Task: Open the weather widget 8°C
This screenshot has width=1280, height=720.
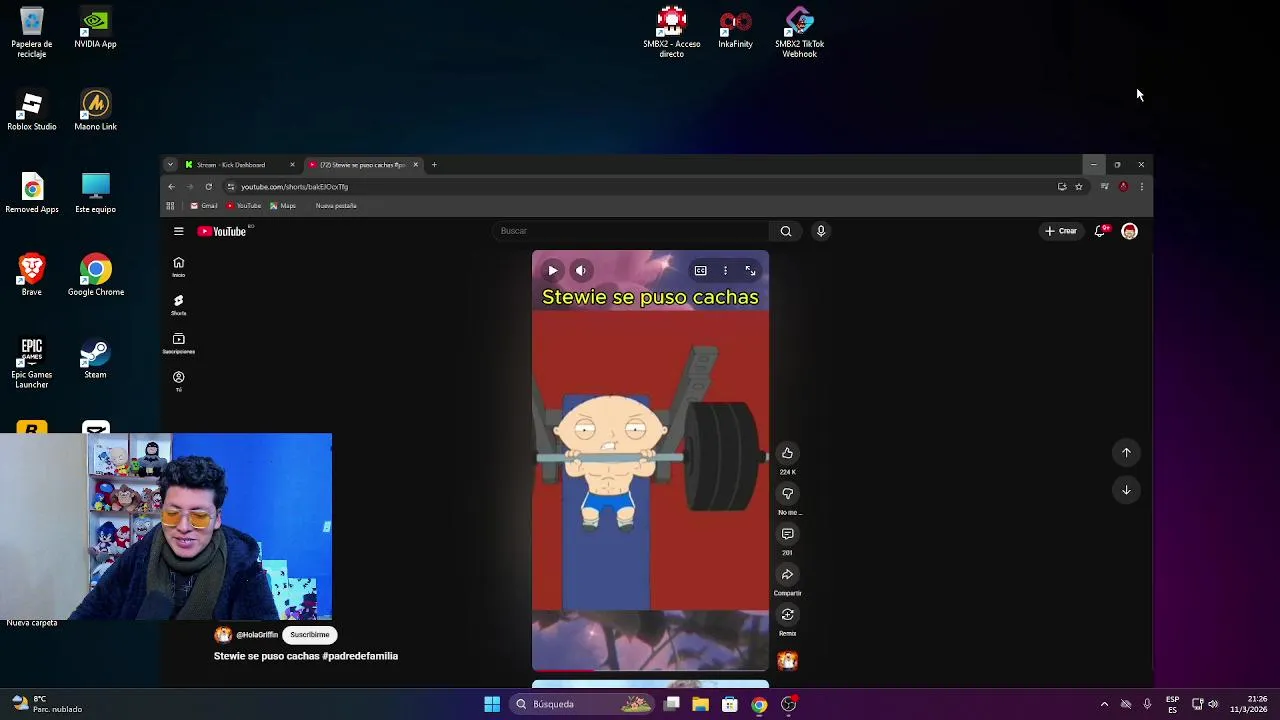Action: click(x=44, y=704)
